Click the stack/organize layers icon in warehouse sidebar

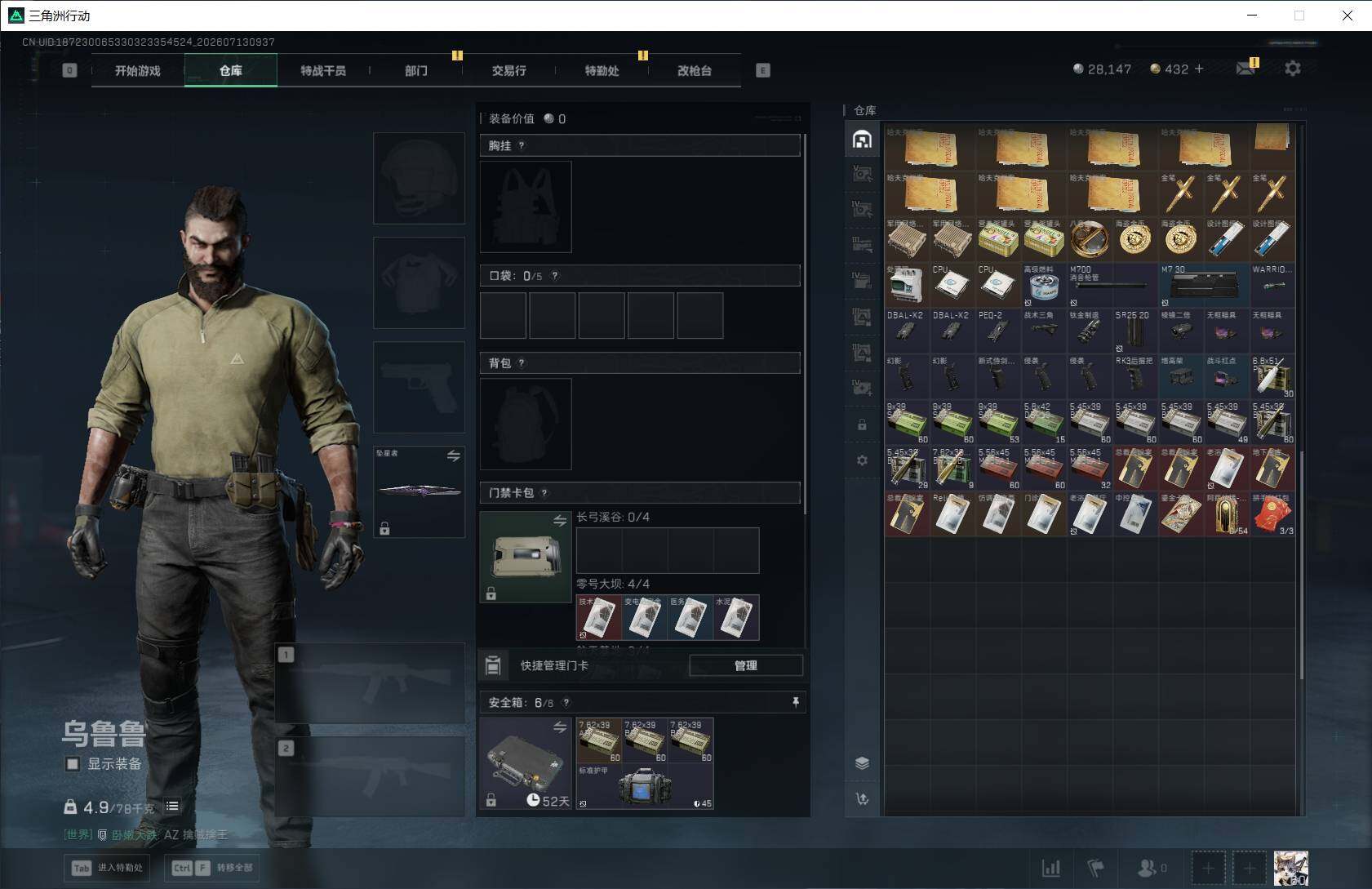(x=862, y=762)
